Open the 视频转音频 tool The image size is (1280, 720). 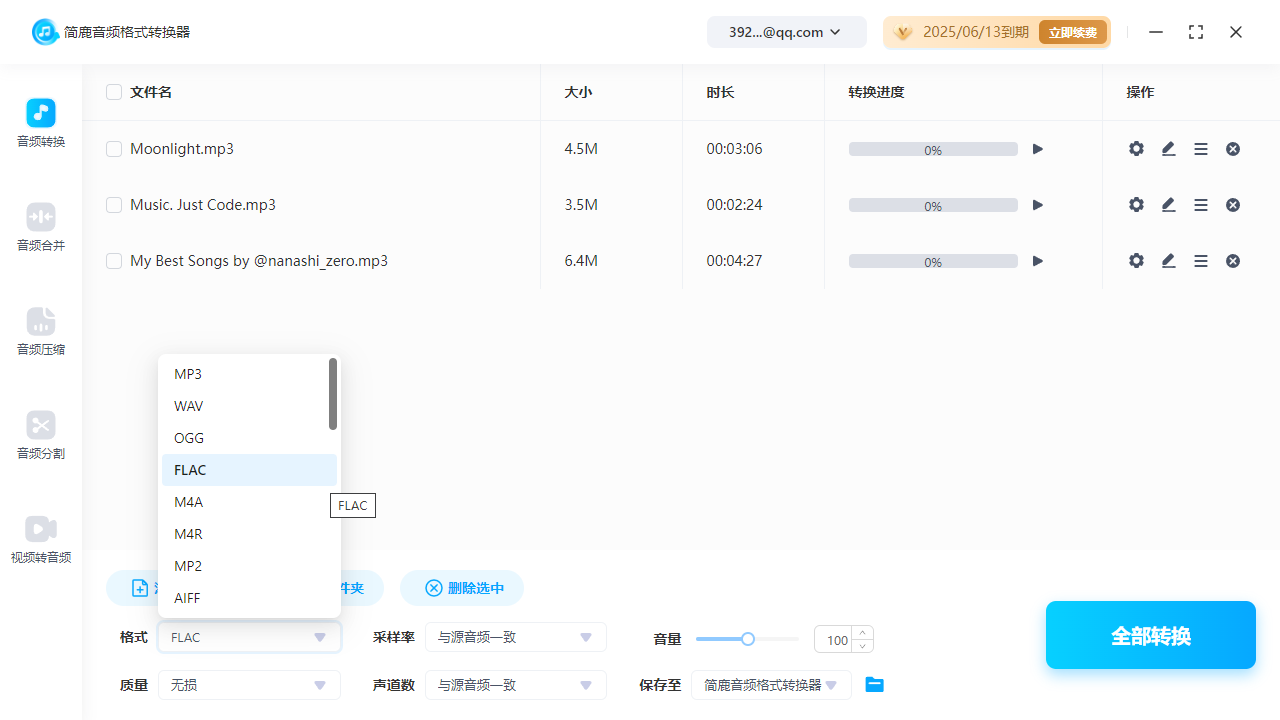(40, 540)
